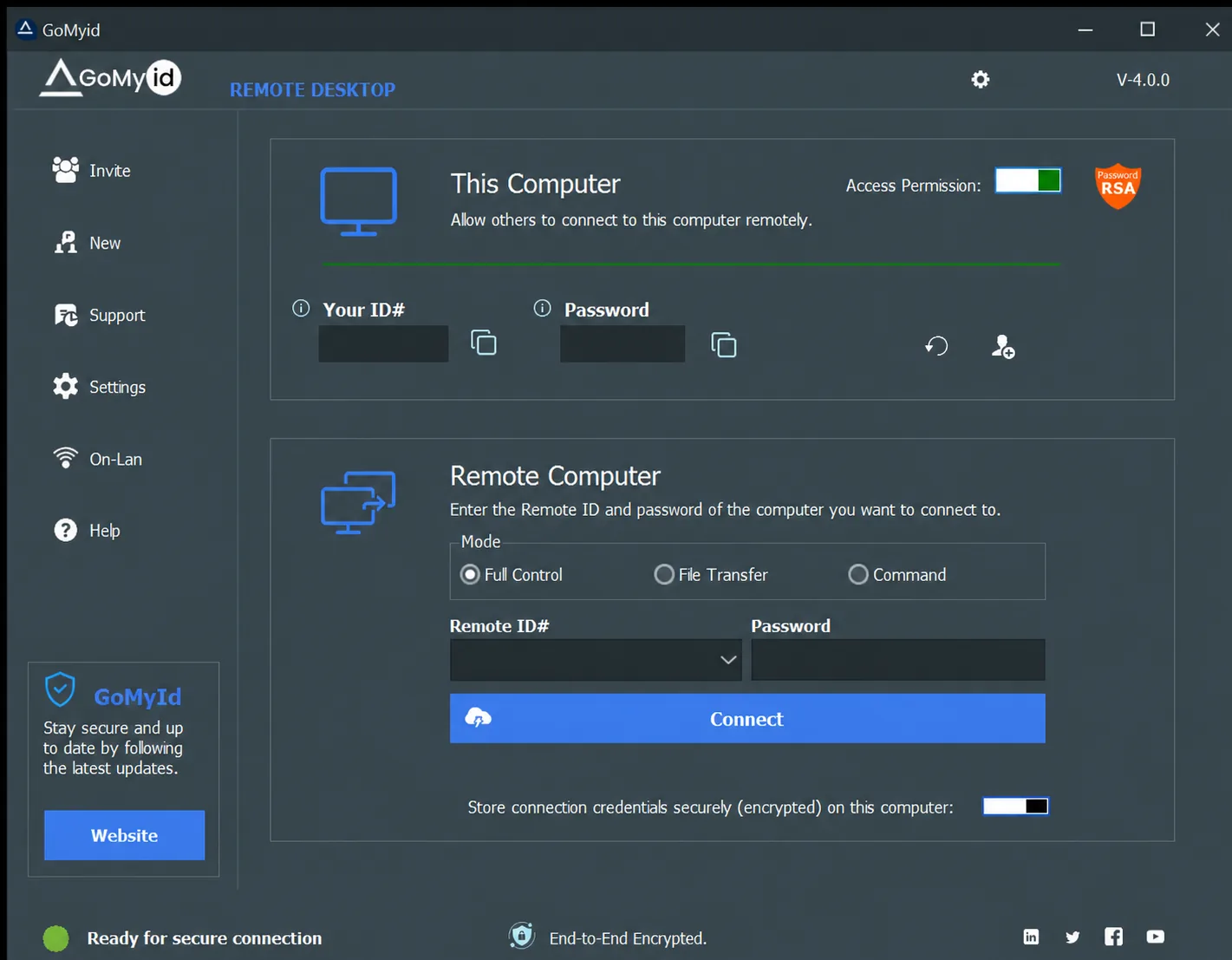
Task: Copy Your ID# using the copy icon
Action: click(x=484, y=343)
